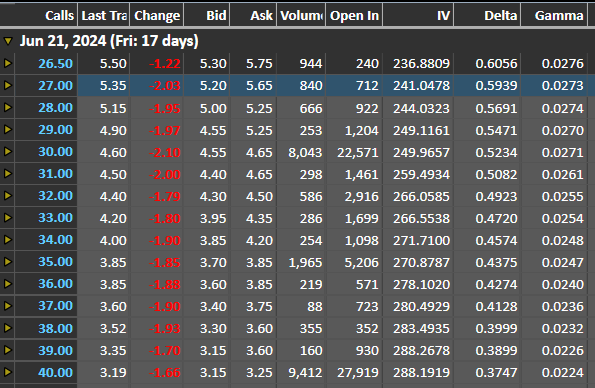The width and height of the screenshot is (595, 388).
Task: Sort by the Calls column header
Action: click(39, 15)
